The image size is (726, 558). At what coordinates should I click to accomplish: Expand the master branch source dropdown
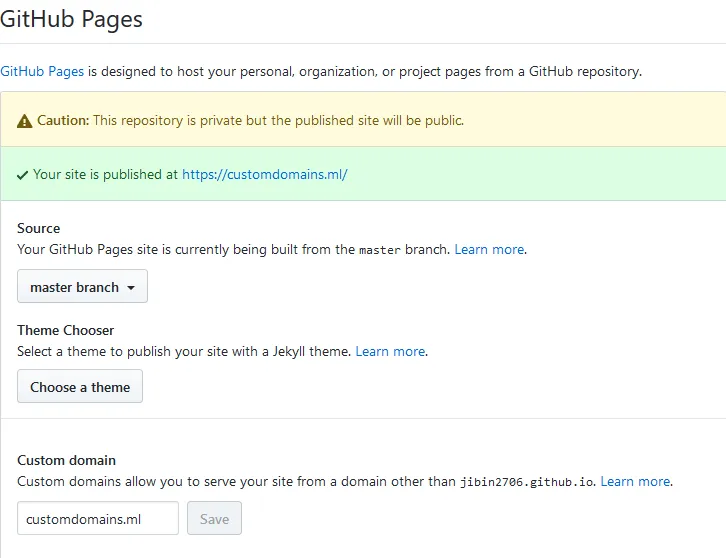(x=82, y=287)
